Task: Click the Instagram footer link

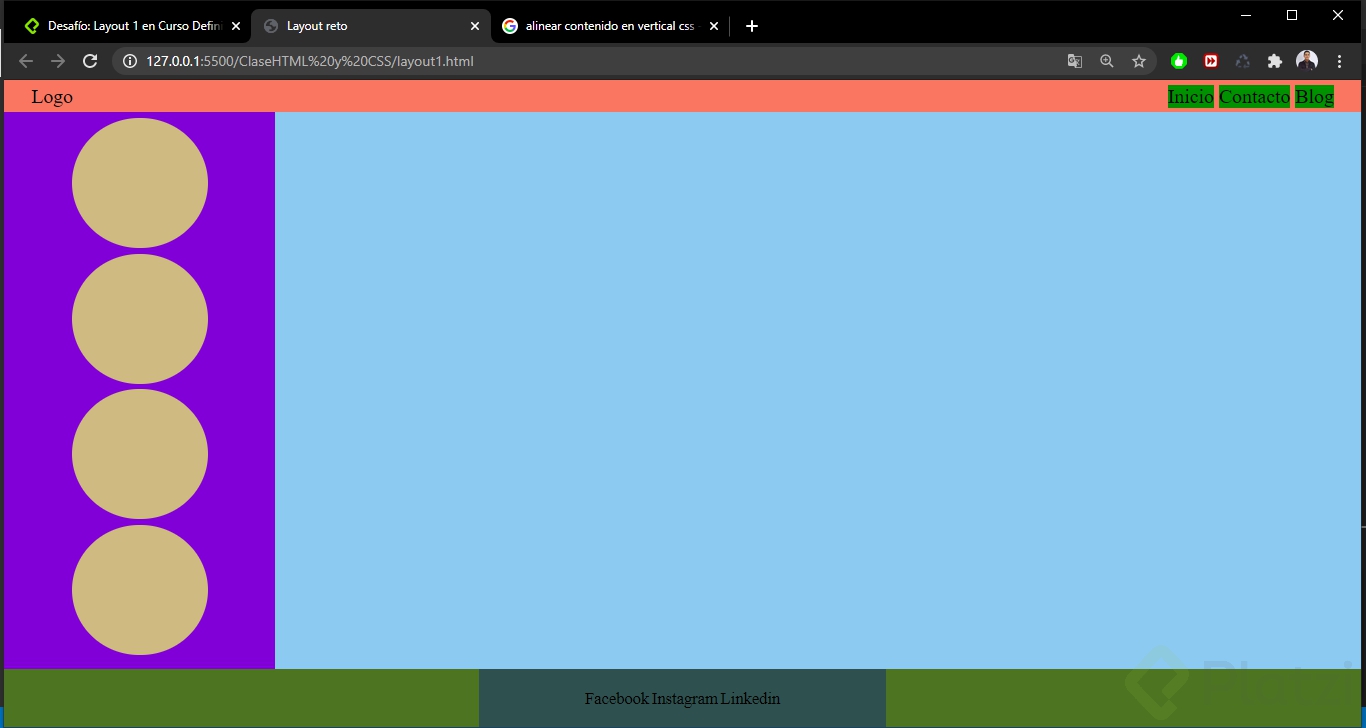Action: click(685, 699)
